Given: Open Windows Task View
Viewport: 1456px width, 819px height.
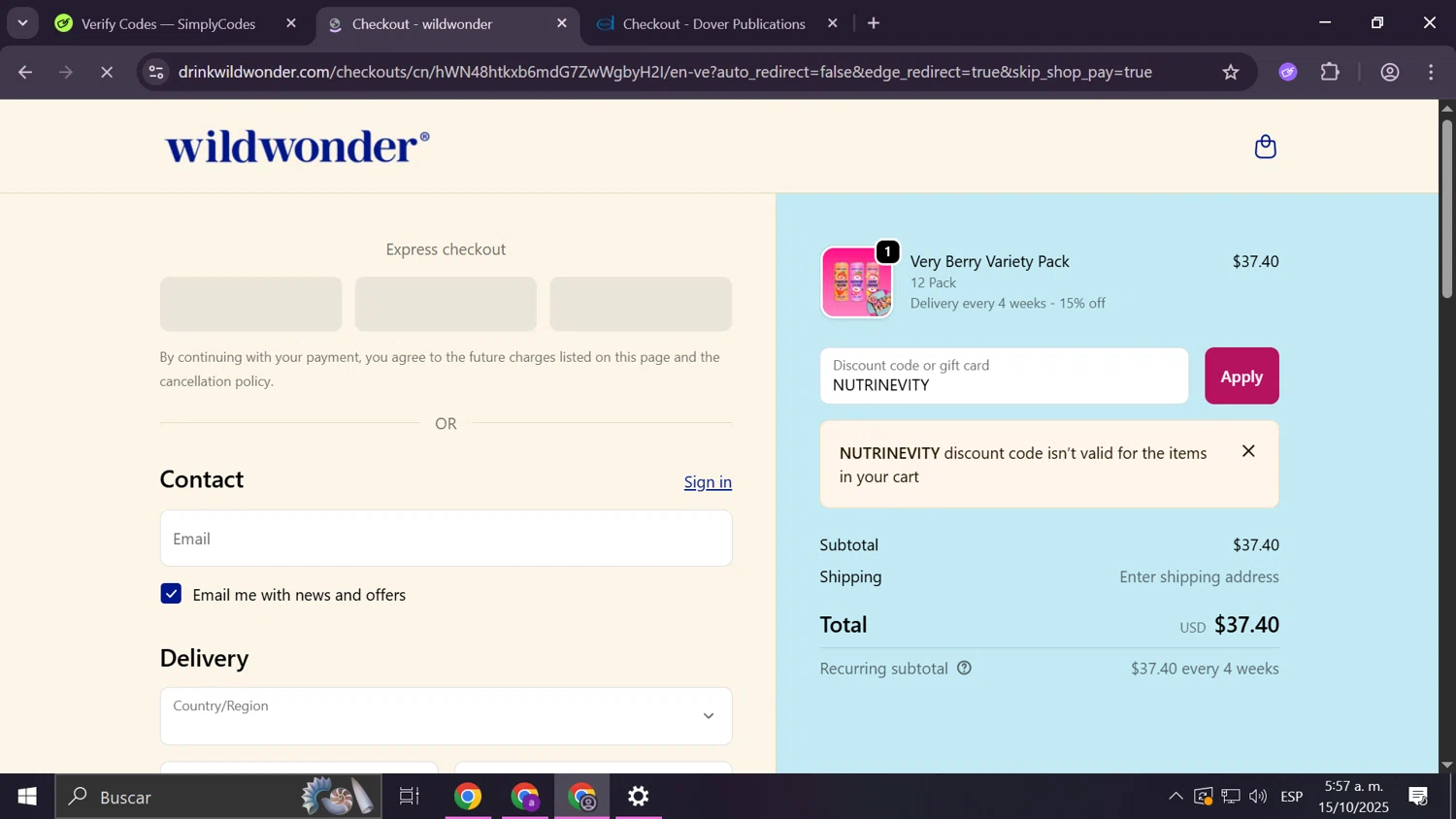Looking at the screenshot, I should [x=410, y=797].
